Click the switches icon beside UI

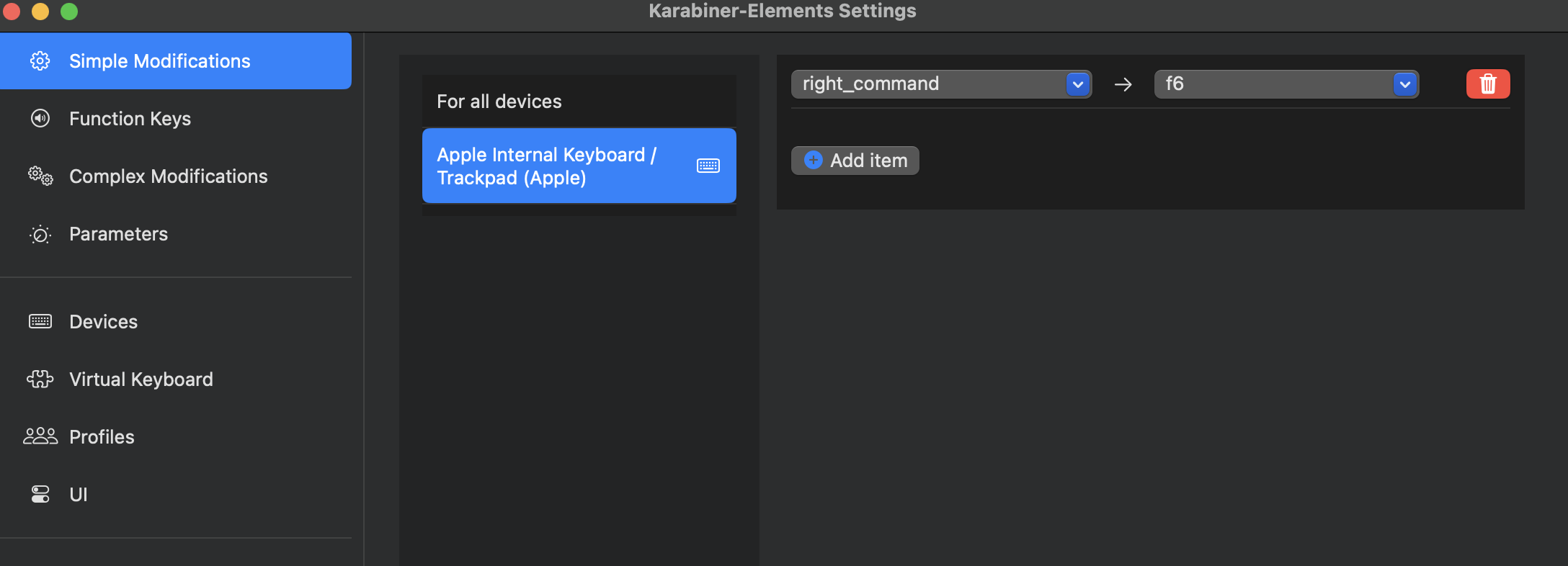pos(40,494)
